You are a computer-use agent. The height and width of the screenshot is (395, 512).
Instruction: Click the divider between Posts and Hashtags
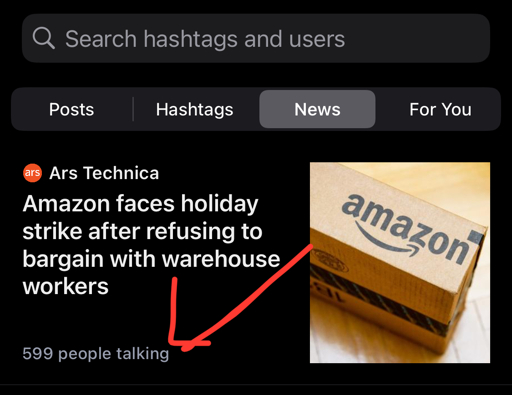coord(133,109)
